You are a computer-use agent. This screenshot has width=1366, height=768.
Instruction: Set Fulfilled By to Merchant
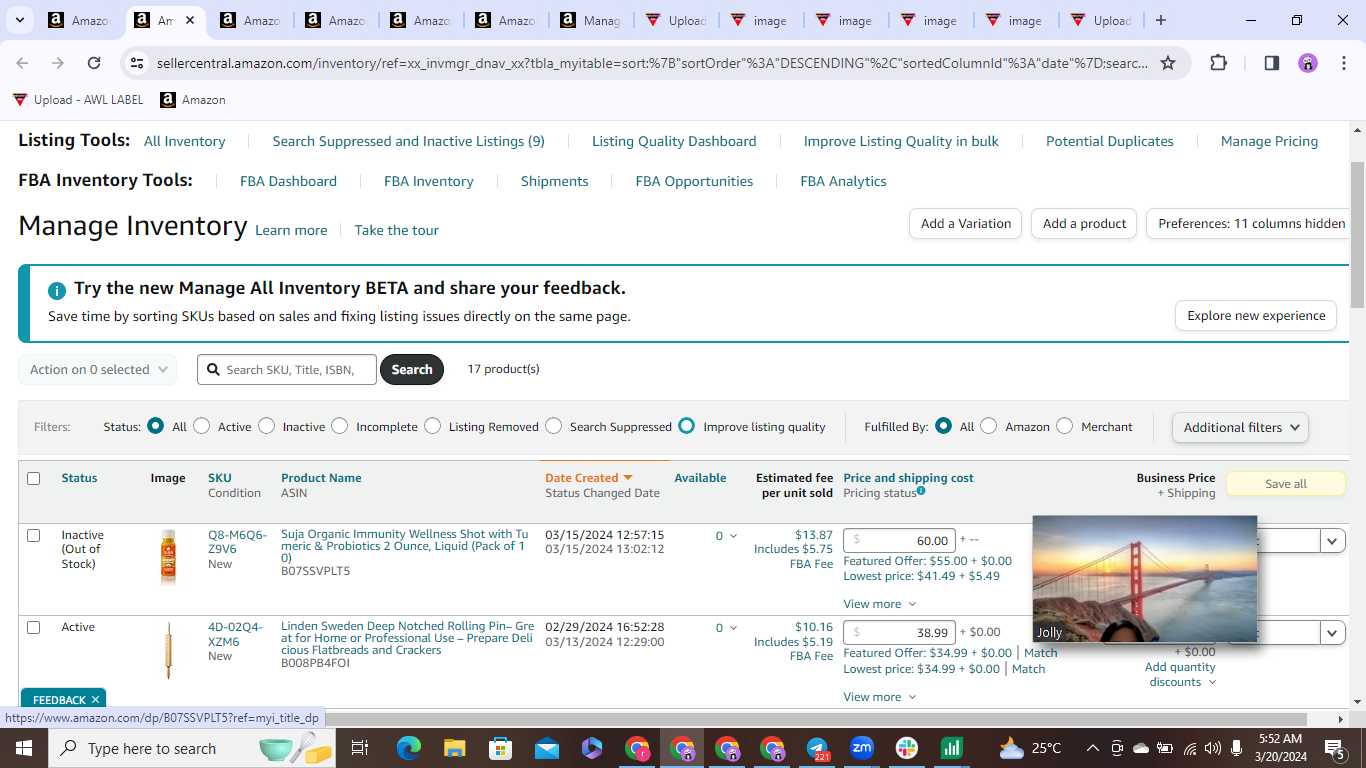pos(1064,426)
